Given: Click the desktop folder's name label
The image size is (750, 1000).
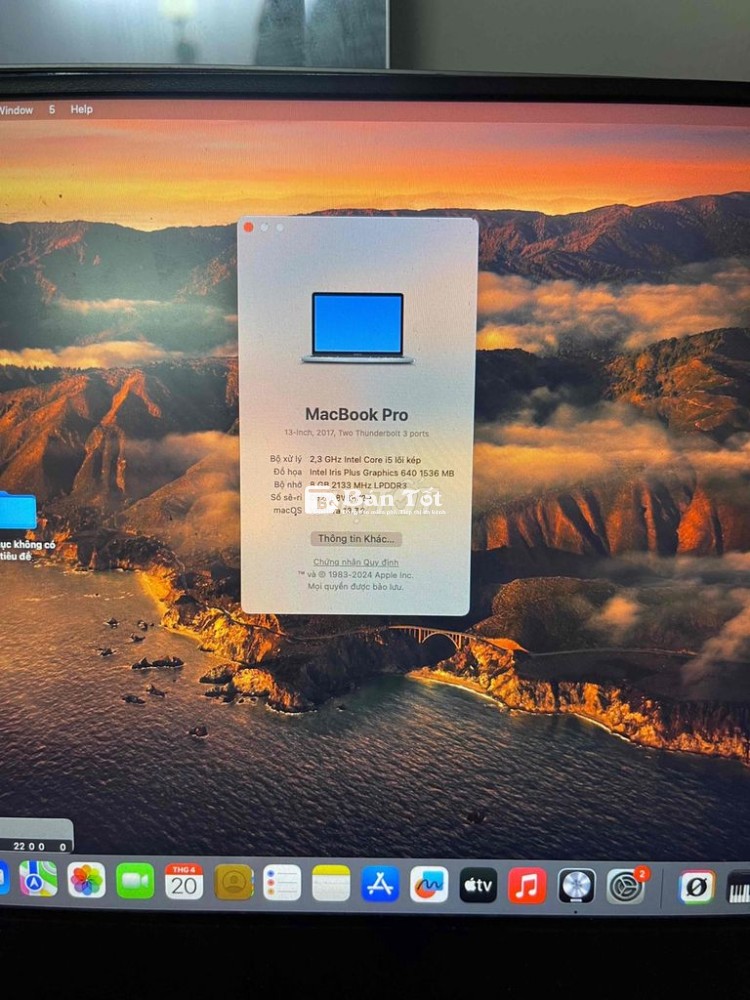Looking at the screenshot, I should 27,550.
